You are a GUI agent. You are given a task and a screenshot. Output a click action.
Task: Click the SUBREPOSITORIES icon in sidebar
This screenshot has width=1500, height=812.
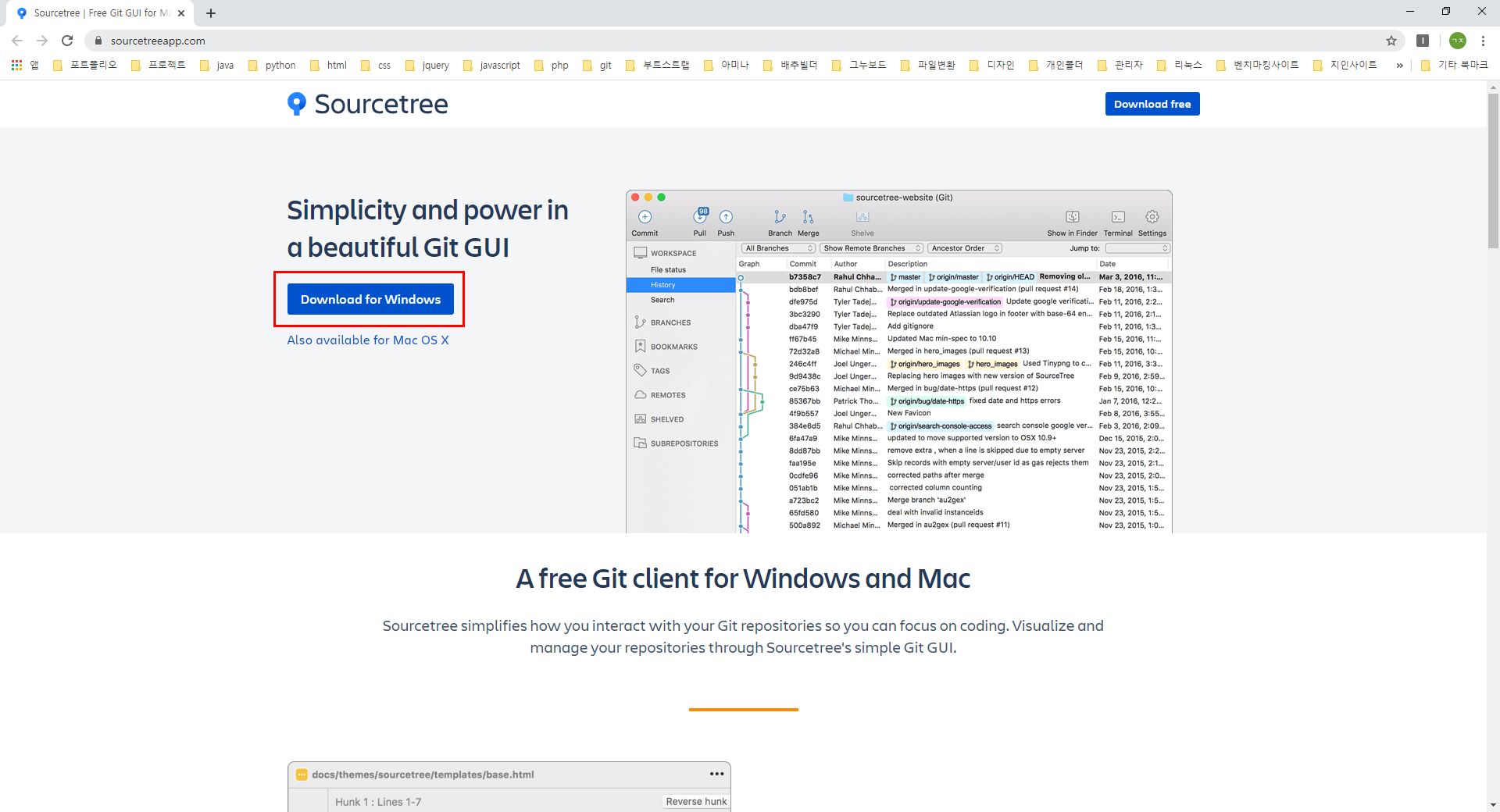coord(640,443)
